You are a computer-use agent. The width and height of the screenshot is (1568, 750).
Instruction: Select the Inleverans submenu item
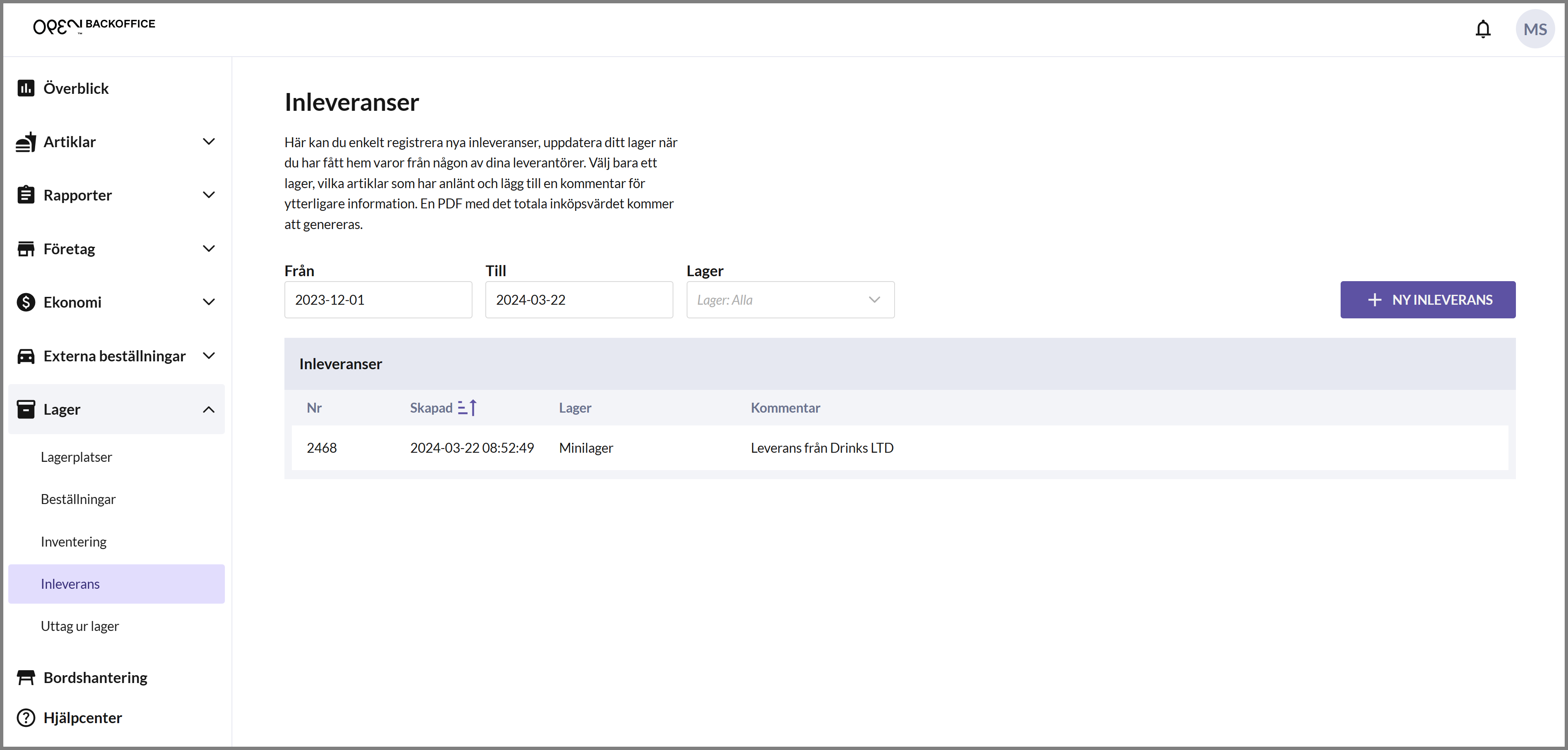click(116, 584)
